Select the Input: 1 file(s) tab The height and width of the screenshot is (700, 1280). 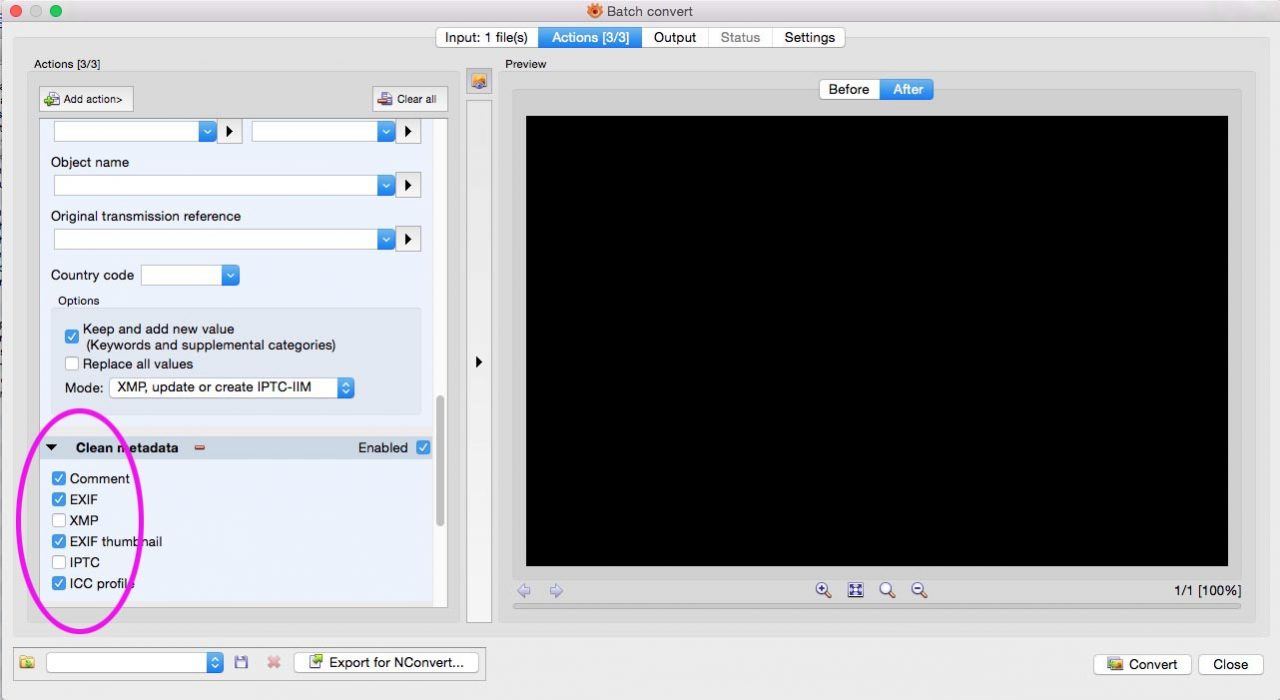pos(487,37)
